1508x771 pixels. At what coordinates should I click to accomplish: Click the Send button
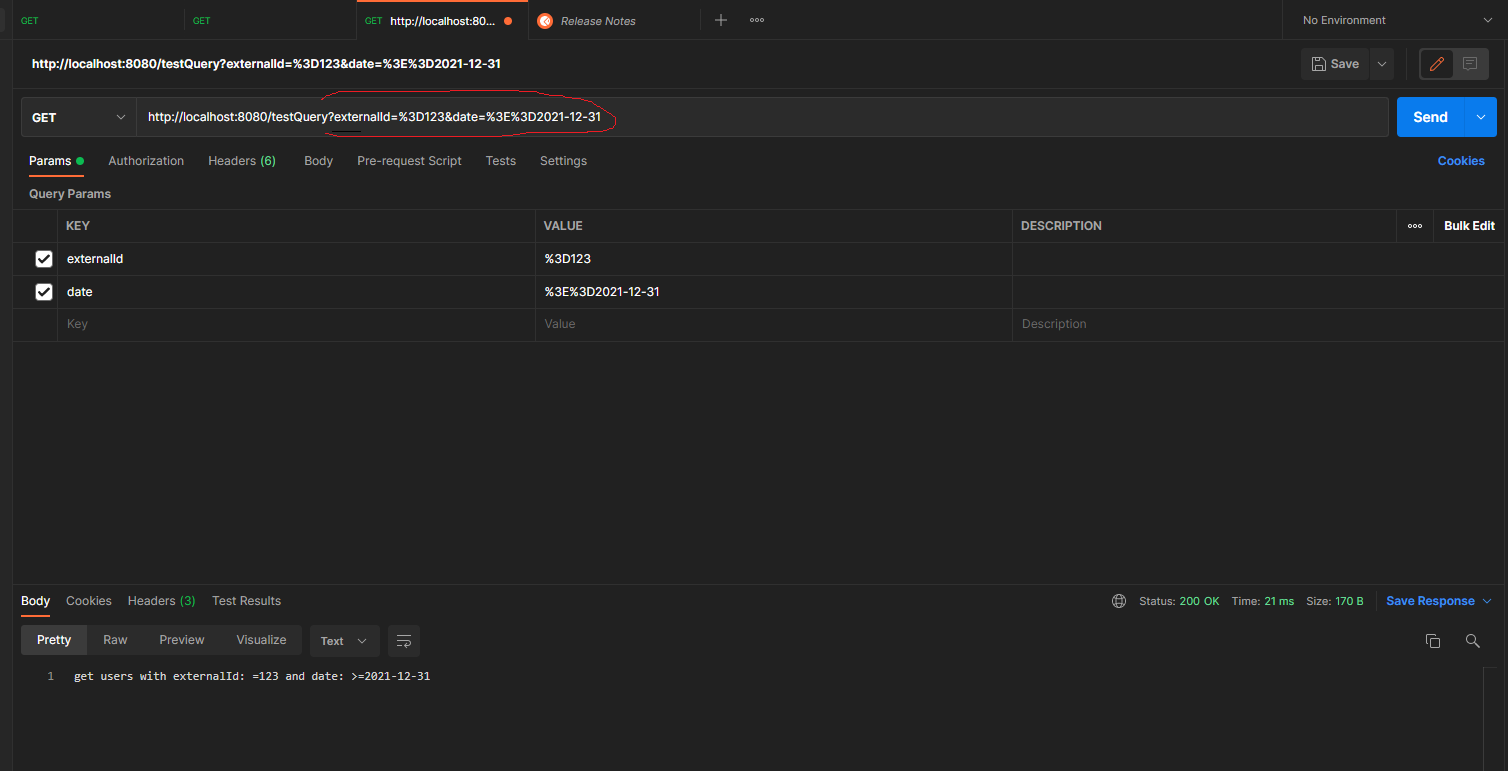[x=1430, y=117]
